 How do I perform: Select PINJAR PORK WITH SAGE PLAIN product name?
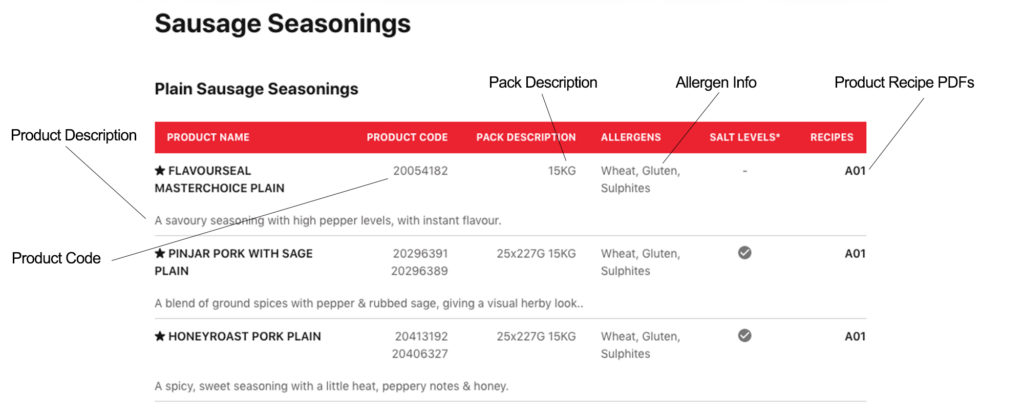[x=234, y=262]
